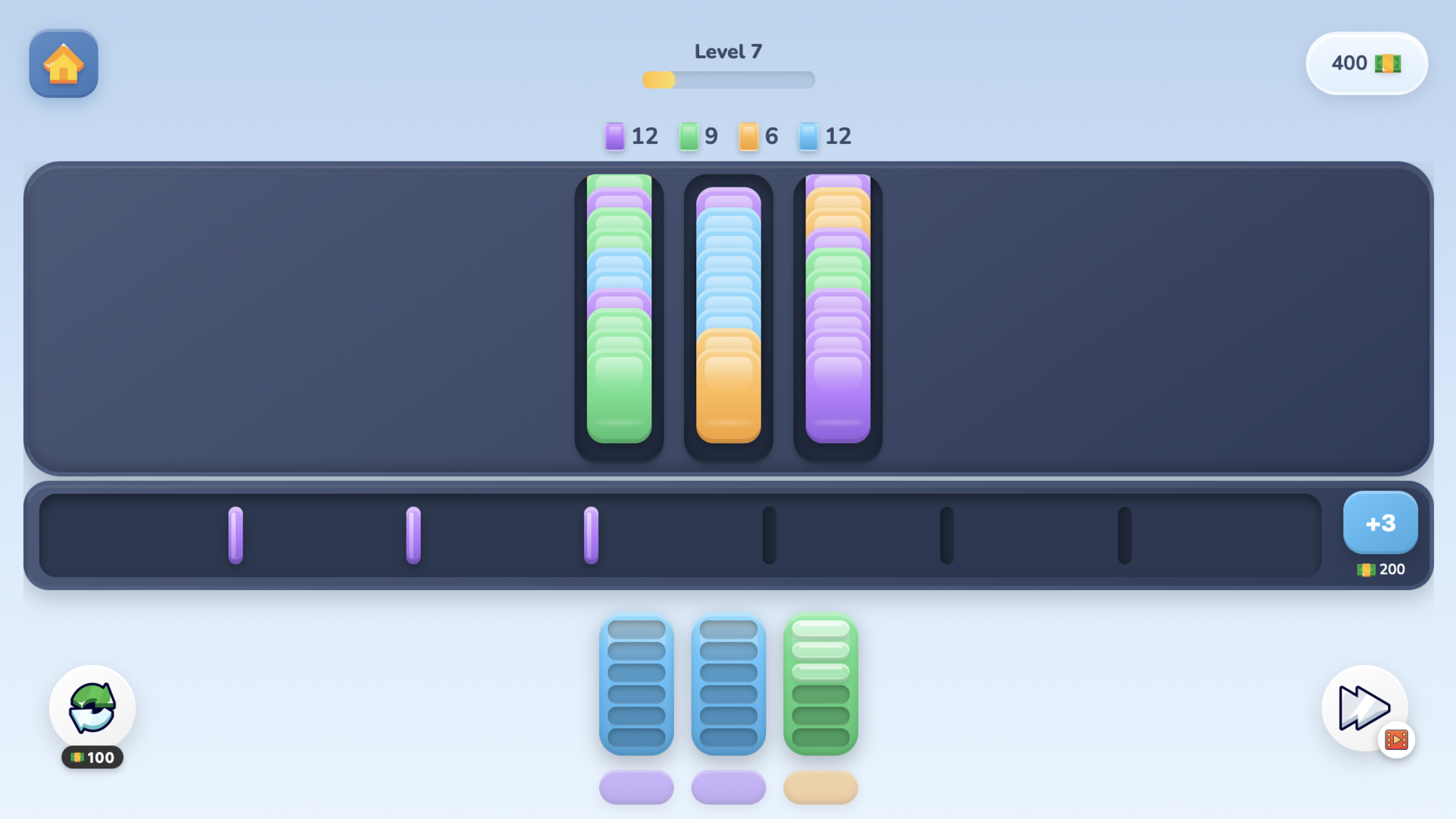Pick the left blue tile pile below the tray
1456x819 pixels.
(x=636, y=682)
